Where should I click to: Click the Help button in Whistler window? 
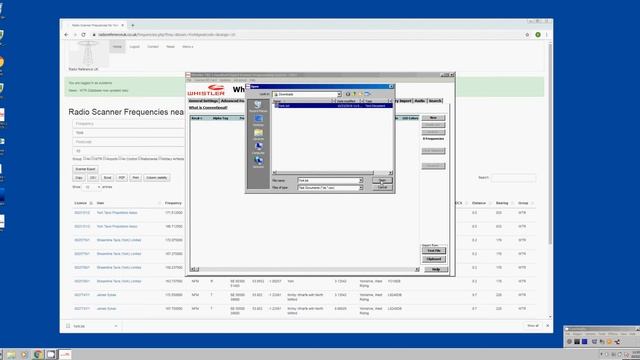click(436, 269)
